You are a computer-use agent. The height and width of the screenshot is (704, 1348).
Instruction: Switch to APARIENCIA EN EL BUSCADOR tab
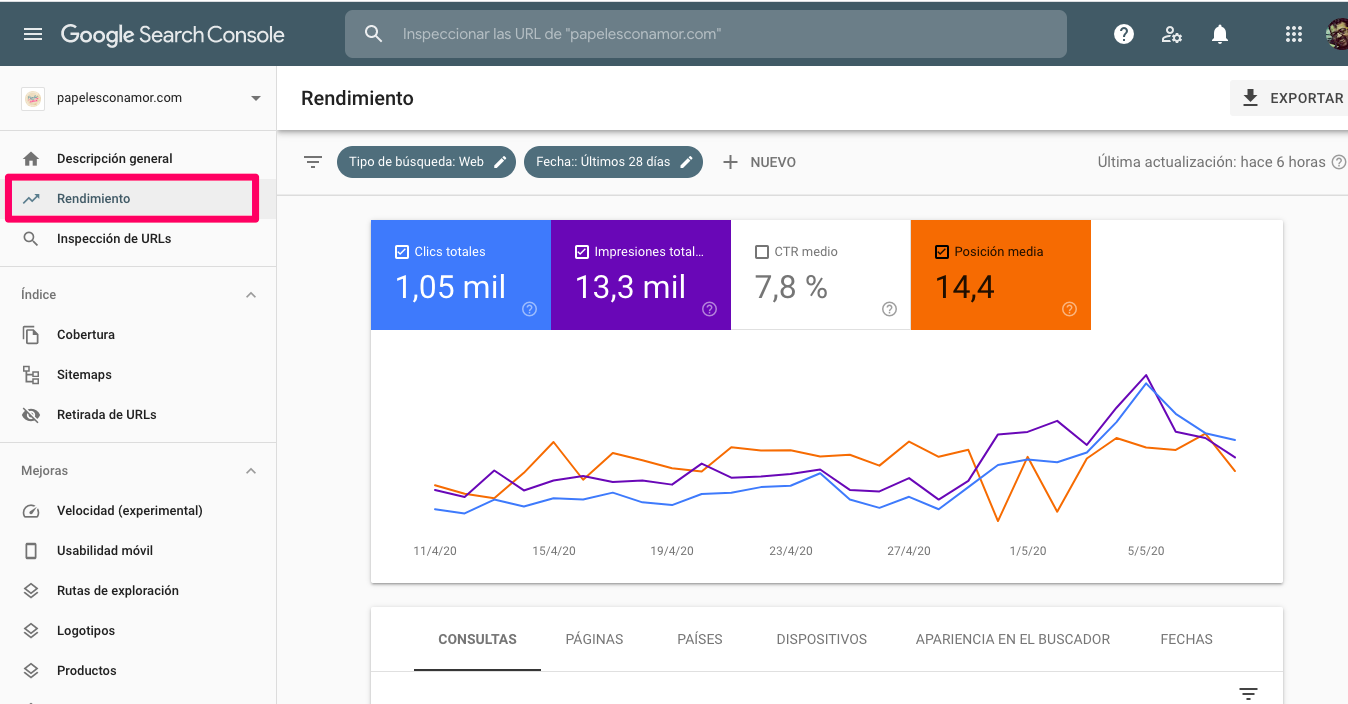1013,639
